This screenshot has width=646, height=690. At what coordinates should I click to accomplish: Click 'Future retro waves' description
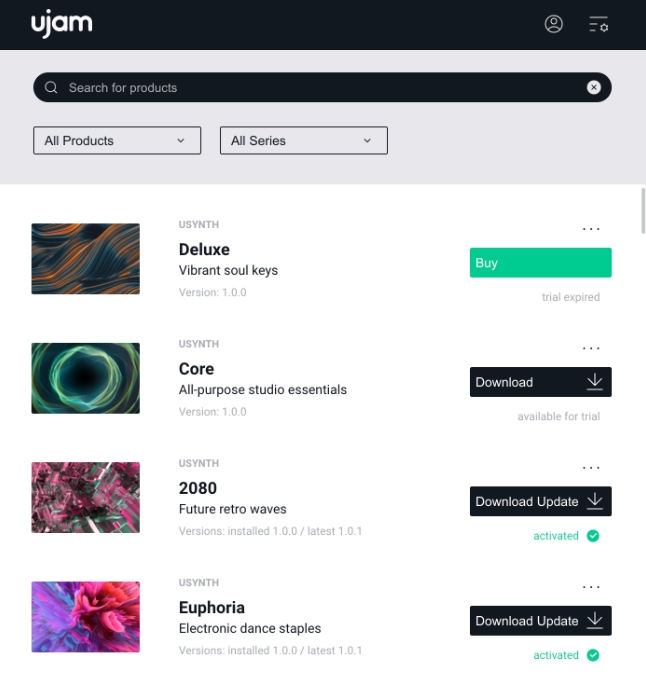(232, 509)
